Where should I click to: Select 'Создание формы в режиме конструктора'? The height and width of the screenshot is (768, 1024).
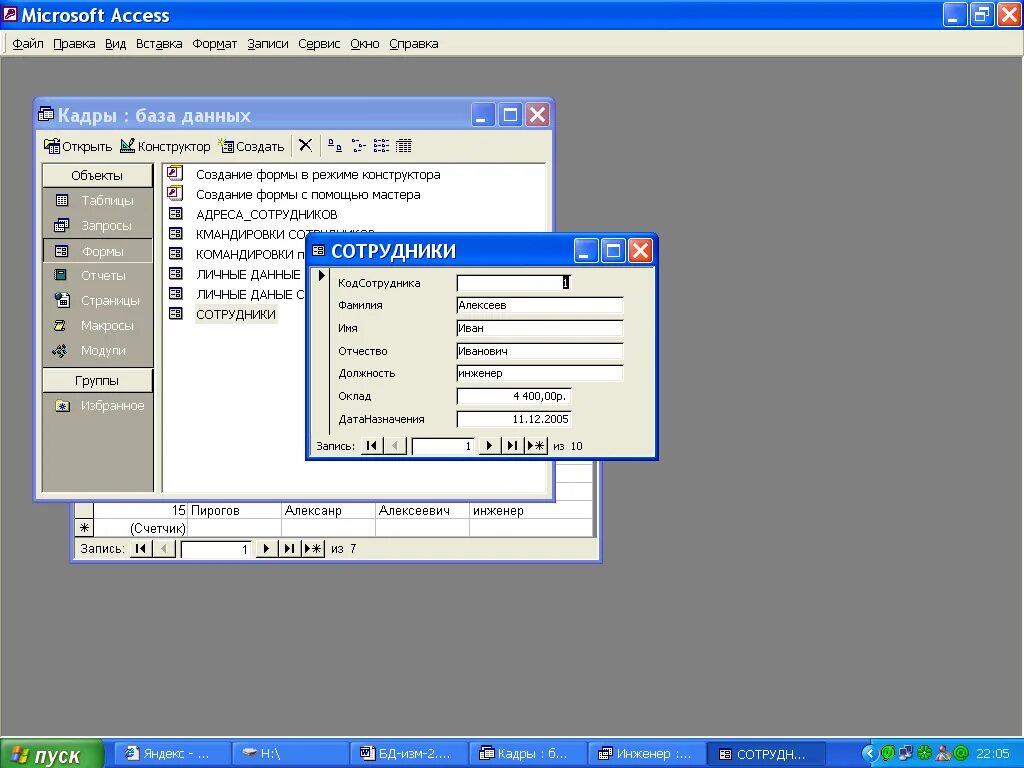click(318, 175)
